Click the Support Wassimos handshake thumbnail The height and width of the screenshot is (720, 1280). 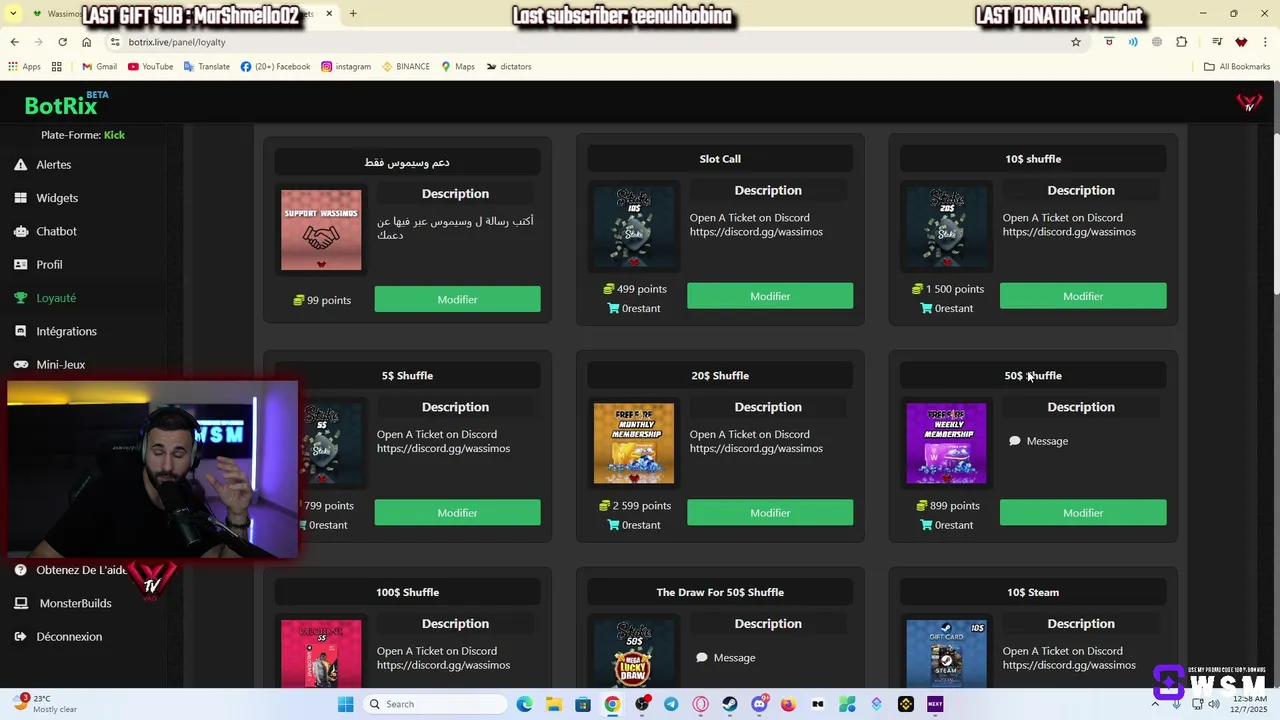(x=321, y=230)
